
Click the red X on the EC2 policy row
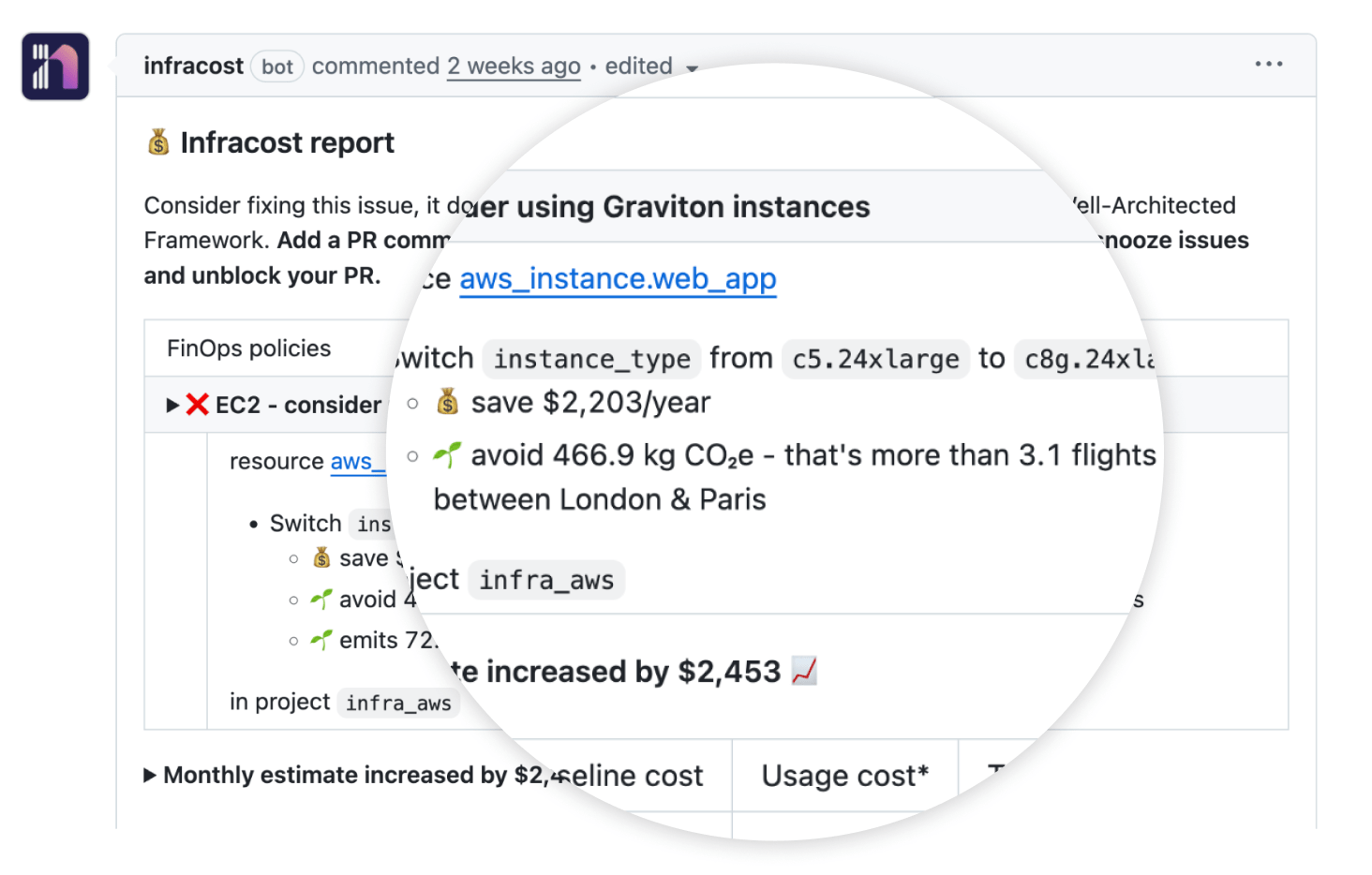[x=195, y=405]
